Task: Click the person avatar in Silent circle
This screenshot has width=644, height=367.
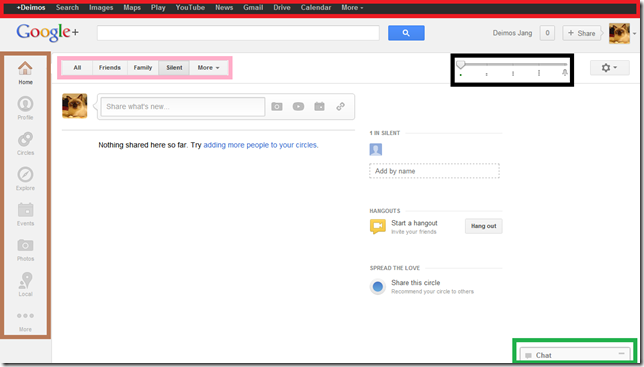Action: pos(375,149)
